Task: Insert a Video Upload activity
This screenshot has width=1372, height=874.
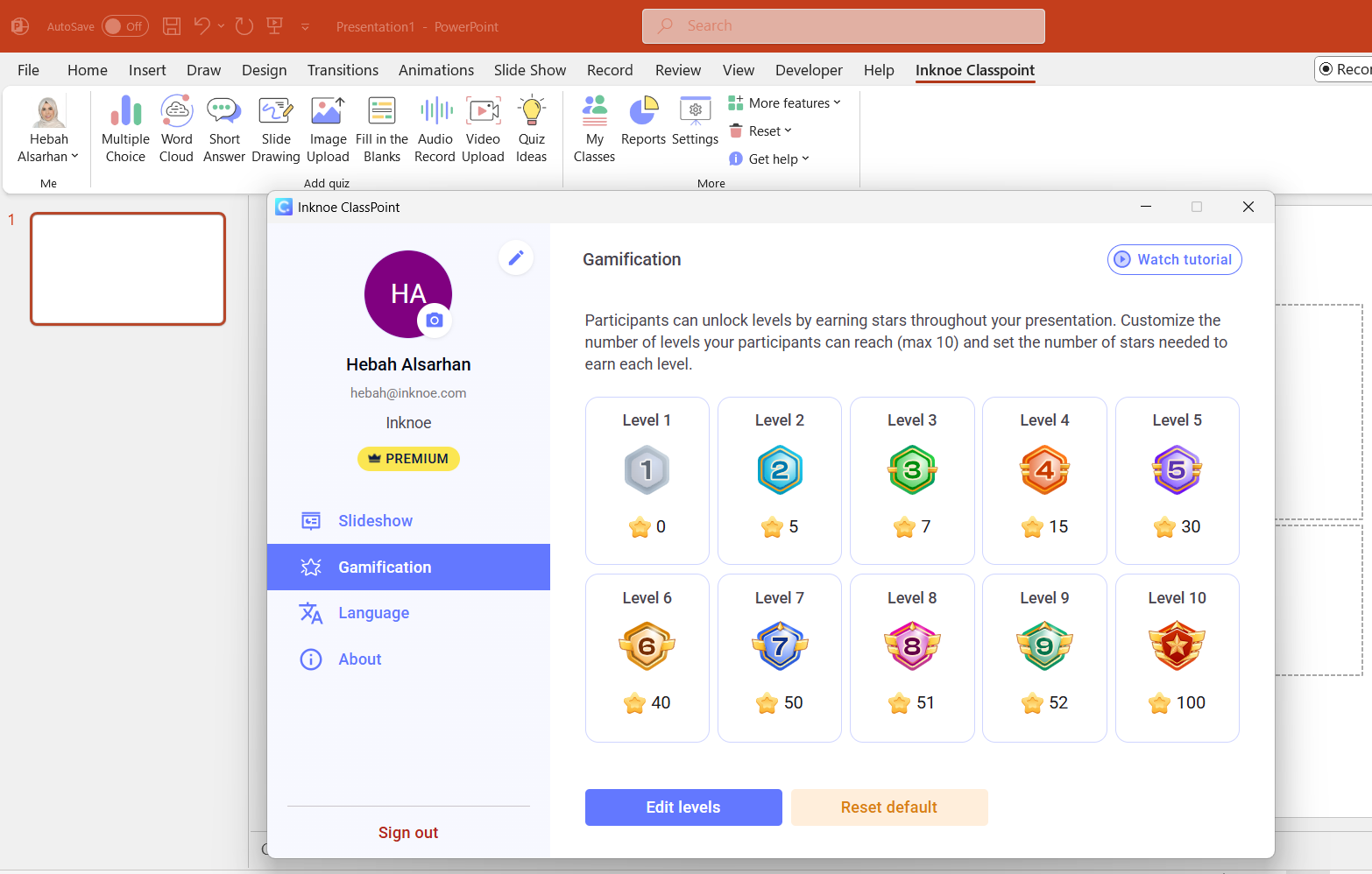Action: [x=483, y=130]
